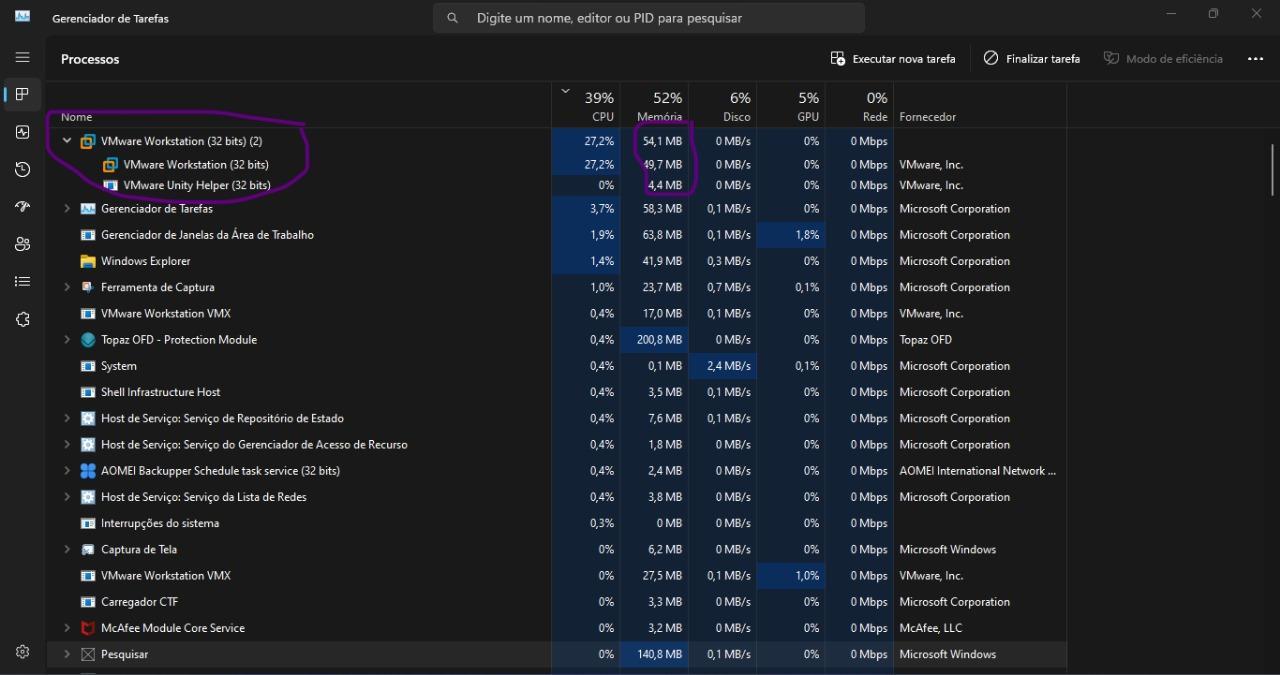Click the 2,4 MB/s disk value for System
Screen dimensions: 1280x675
click(722, 366)
